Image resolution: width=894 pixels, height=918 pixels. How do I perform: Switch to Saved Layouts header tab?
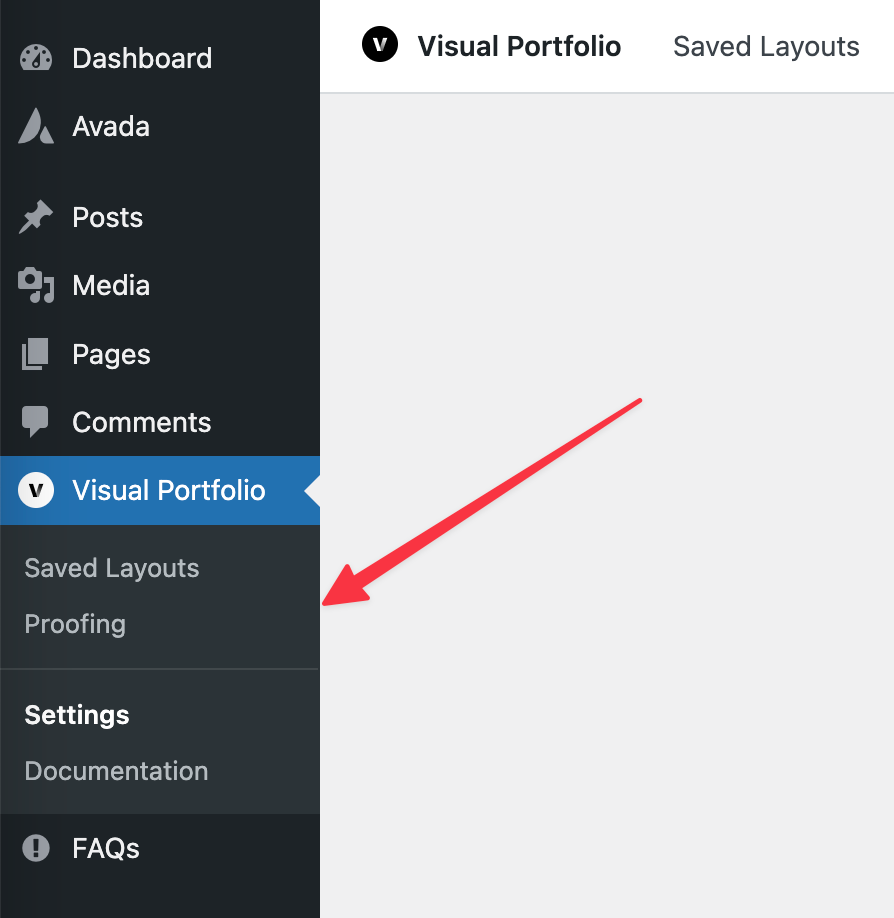tap(766, 46)
